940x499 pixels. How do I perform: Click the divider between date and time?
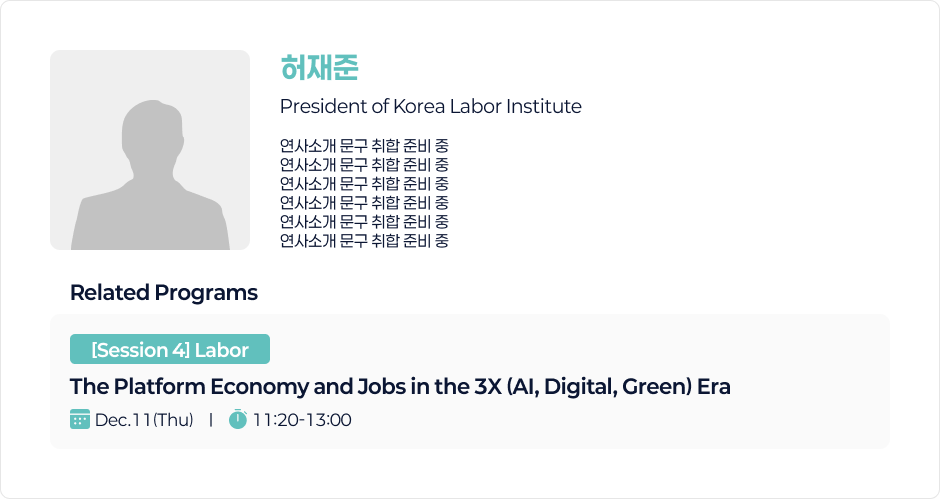211,420
